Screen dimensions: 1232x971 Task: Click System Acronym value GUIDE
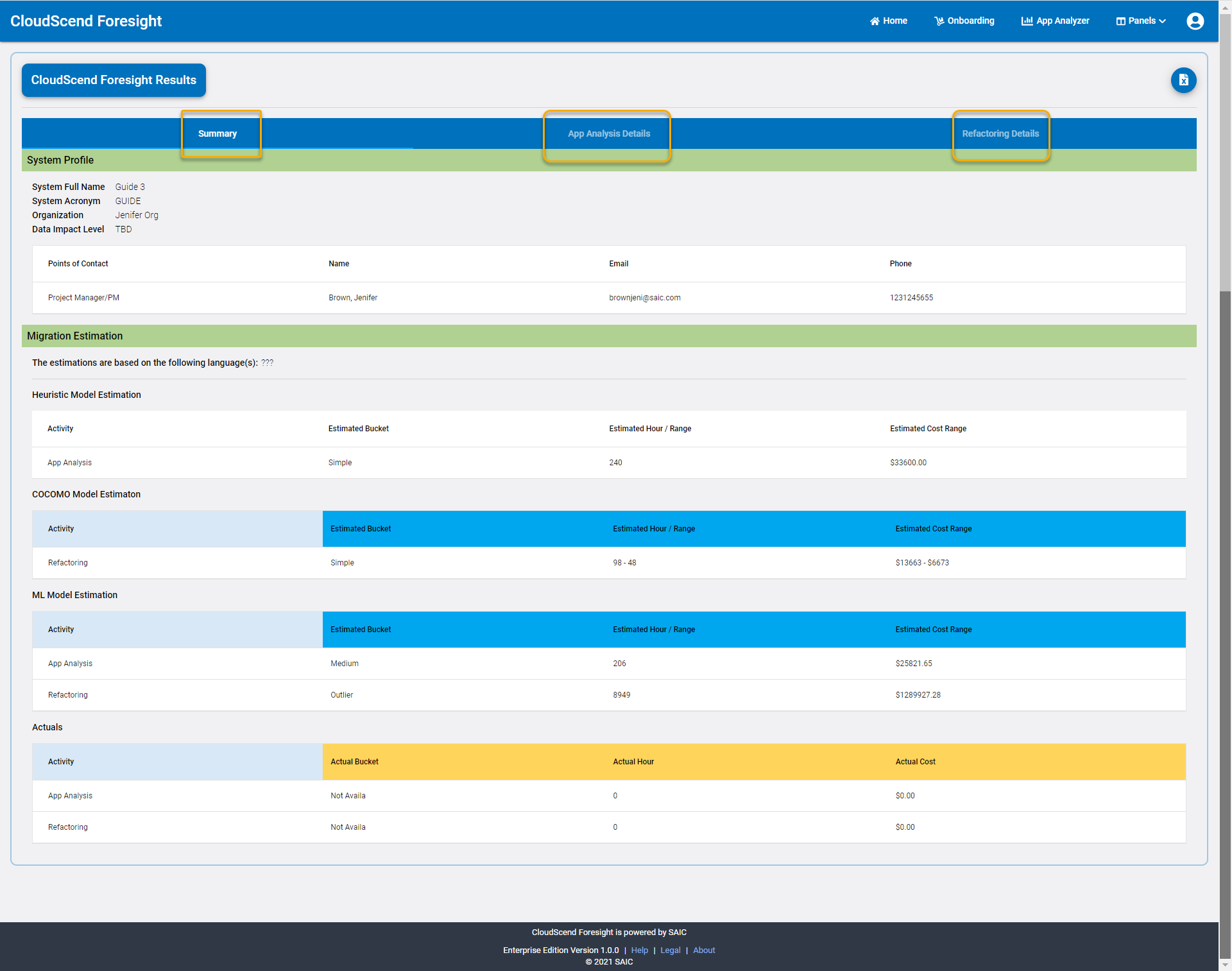tap(128, 201)
